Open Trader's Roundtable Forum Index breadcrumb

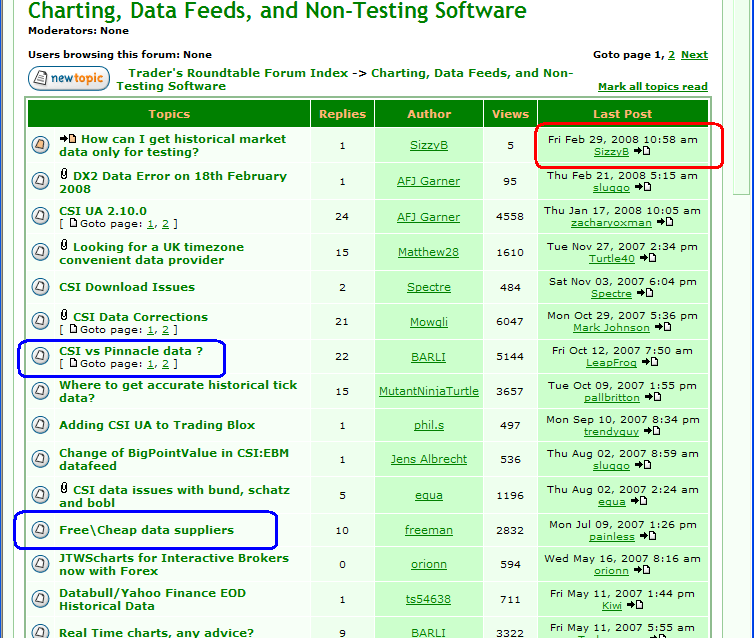(x=238, y=73)
